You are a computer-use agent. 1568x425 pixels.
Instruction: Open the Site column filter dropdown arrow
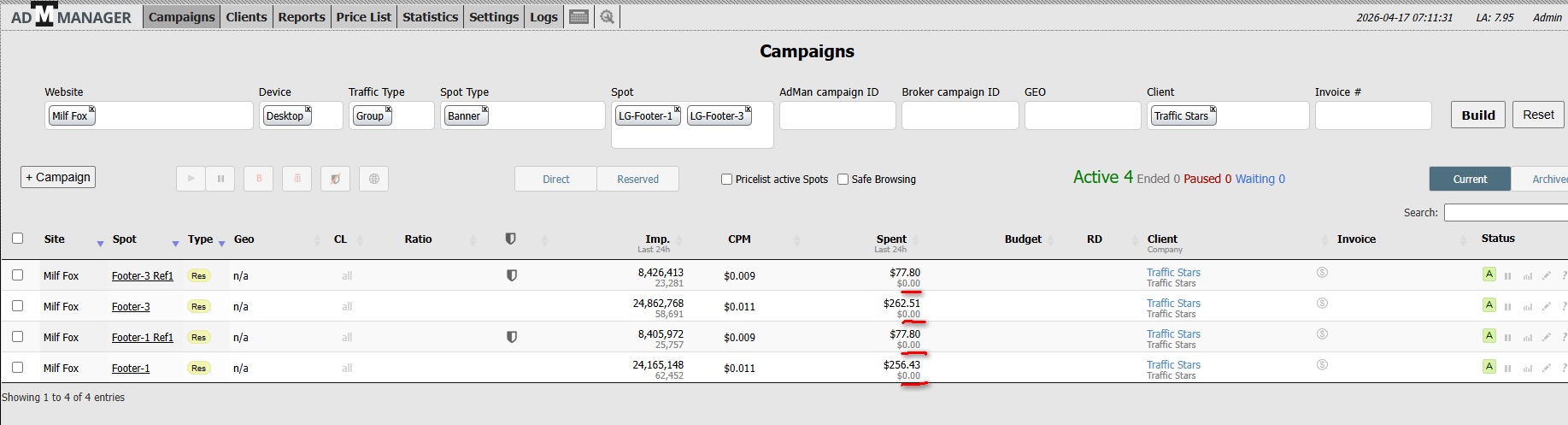tap(100, 244)
